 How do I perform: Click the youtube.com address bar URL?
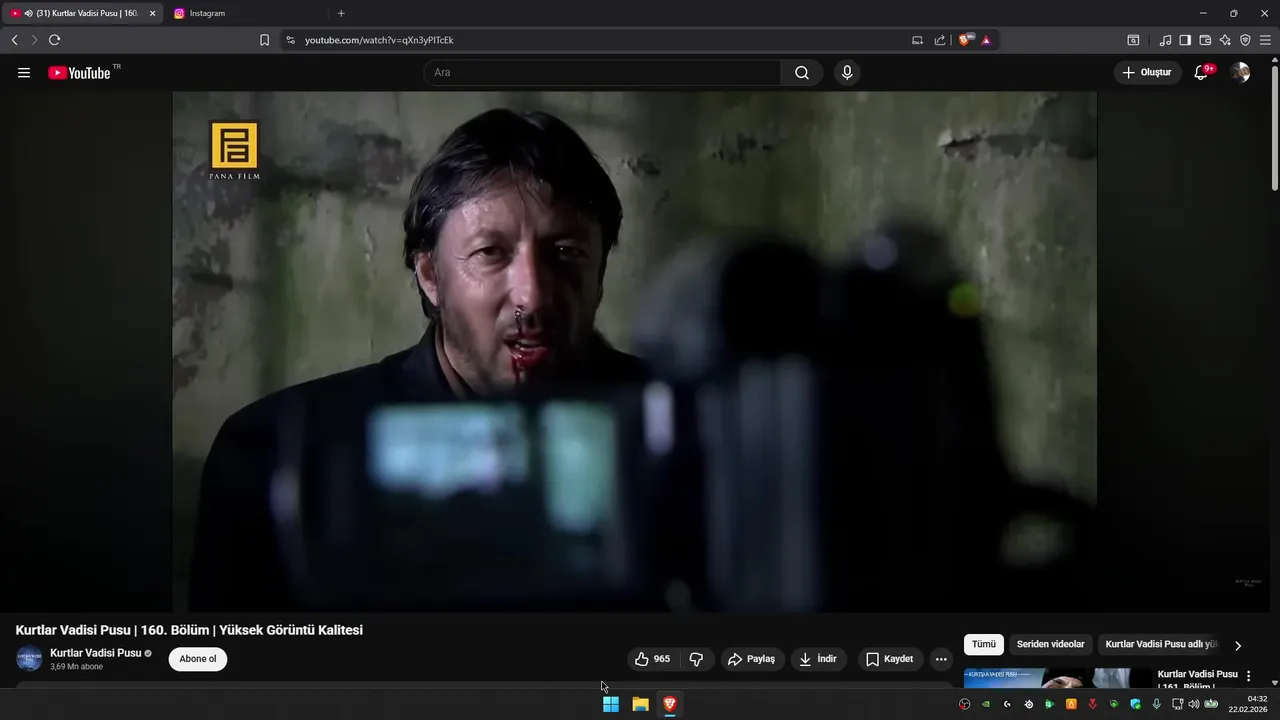point(379,40)
